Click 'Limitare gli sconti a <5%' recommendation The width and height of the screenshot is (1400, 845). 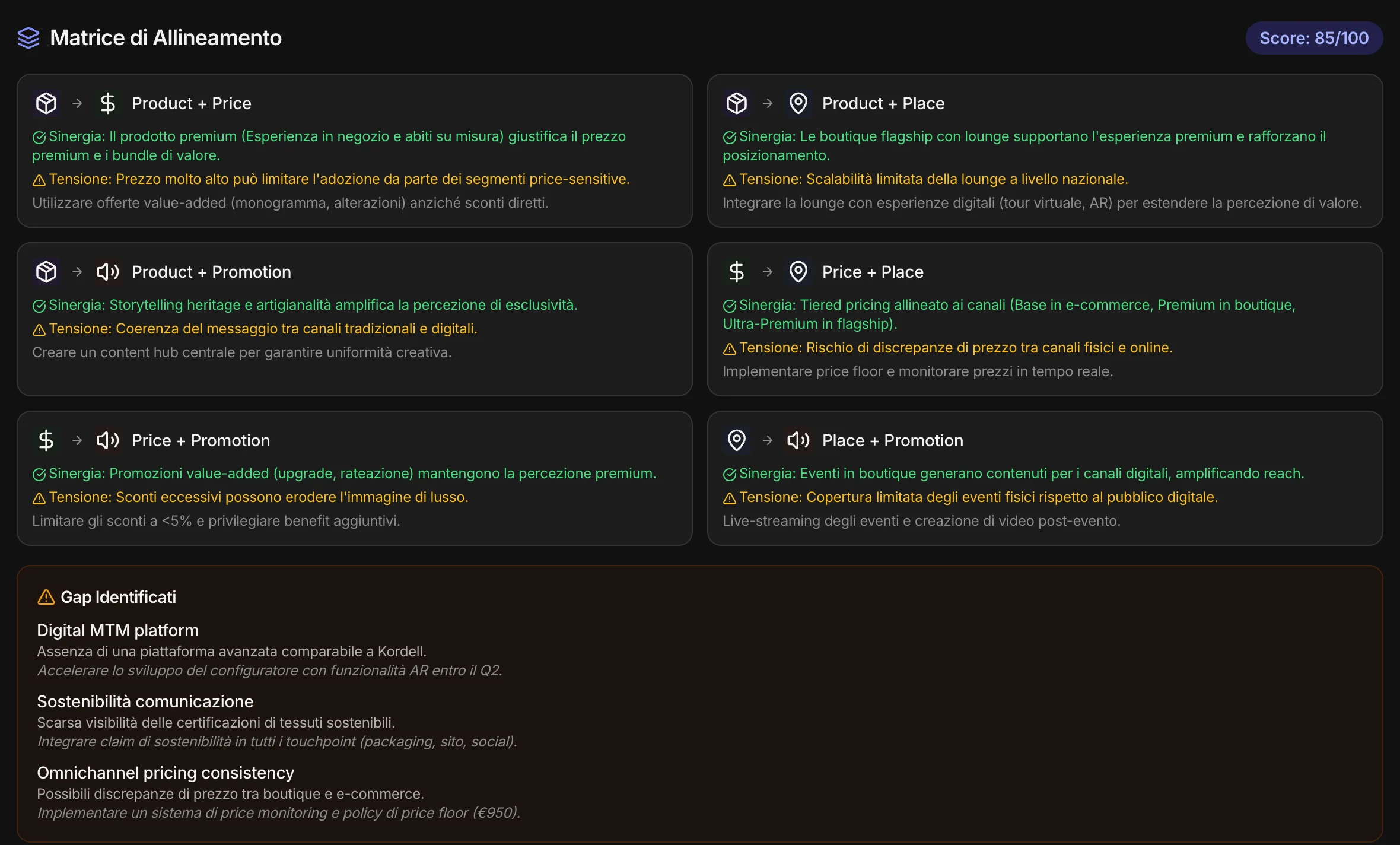[216, 521]
